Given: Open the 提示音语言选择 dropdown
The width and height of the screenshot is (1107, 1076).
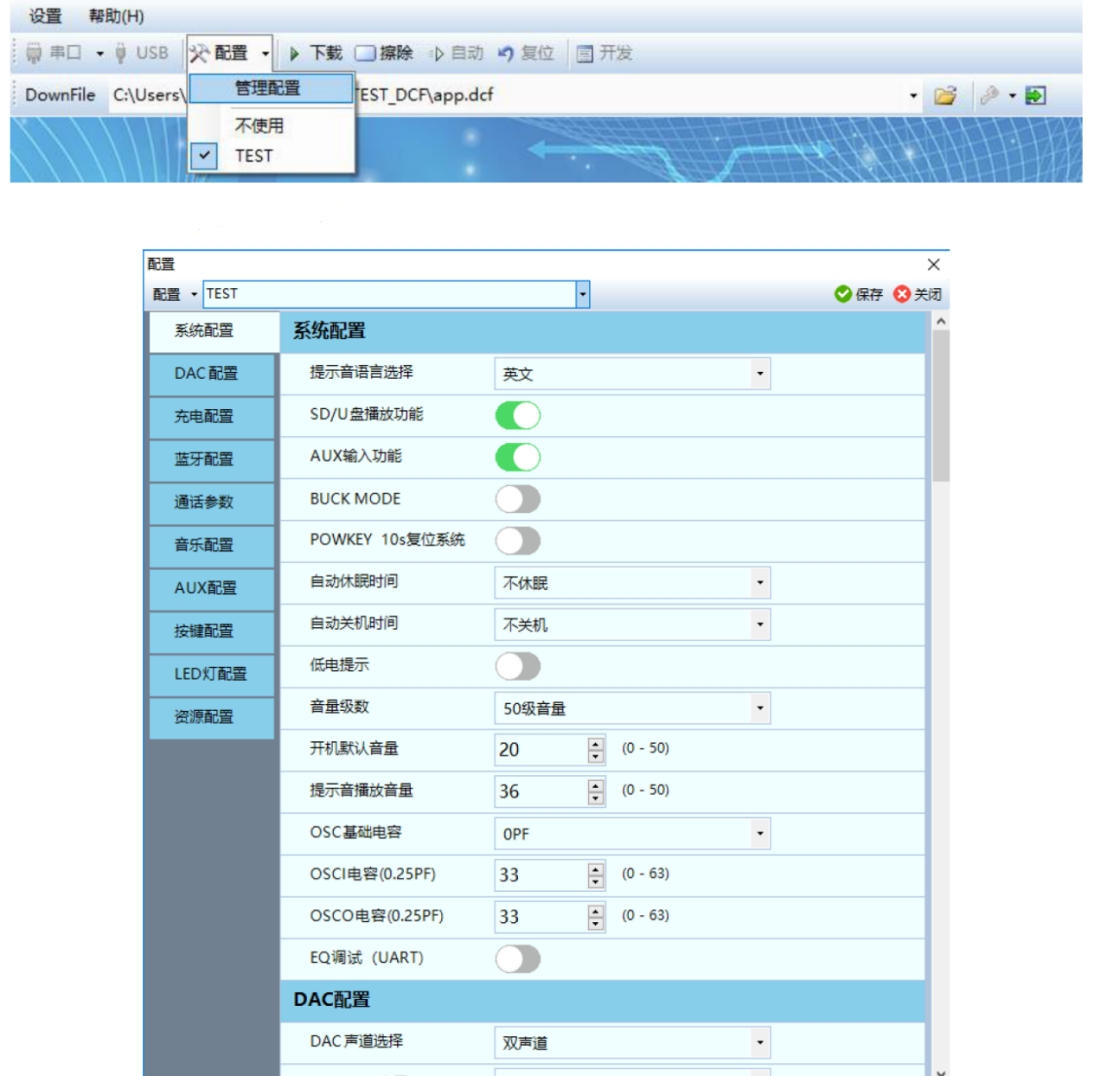Looking at the screenshot, I should coord(633,373).
